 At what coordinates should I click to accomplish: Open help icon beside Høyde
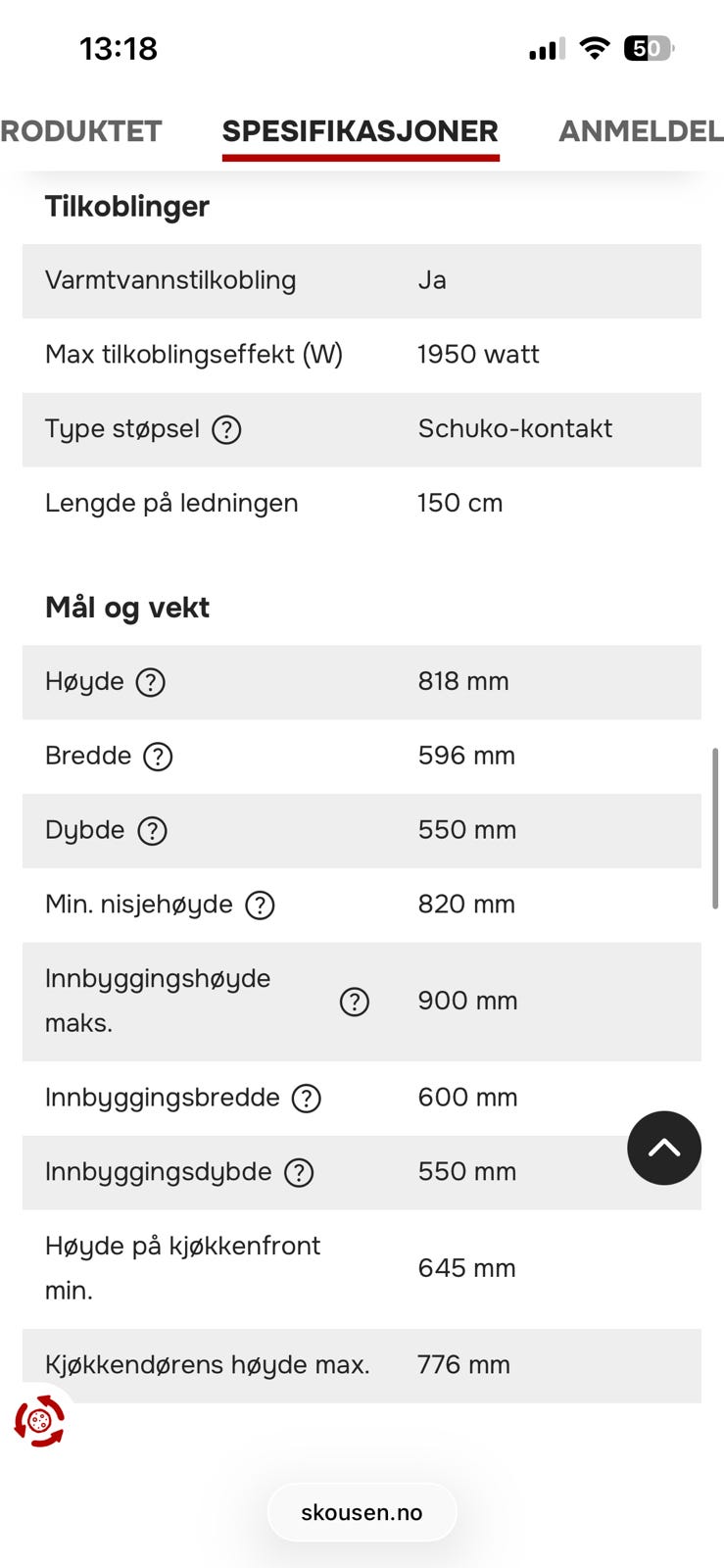coord(150,682)
